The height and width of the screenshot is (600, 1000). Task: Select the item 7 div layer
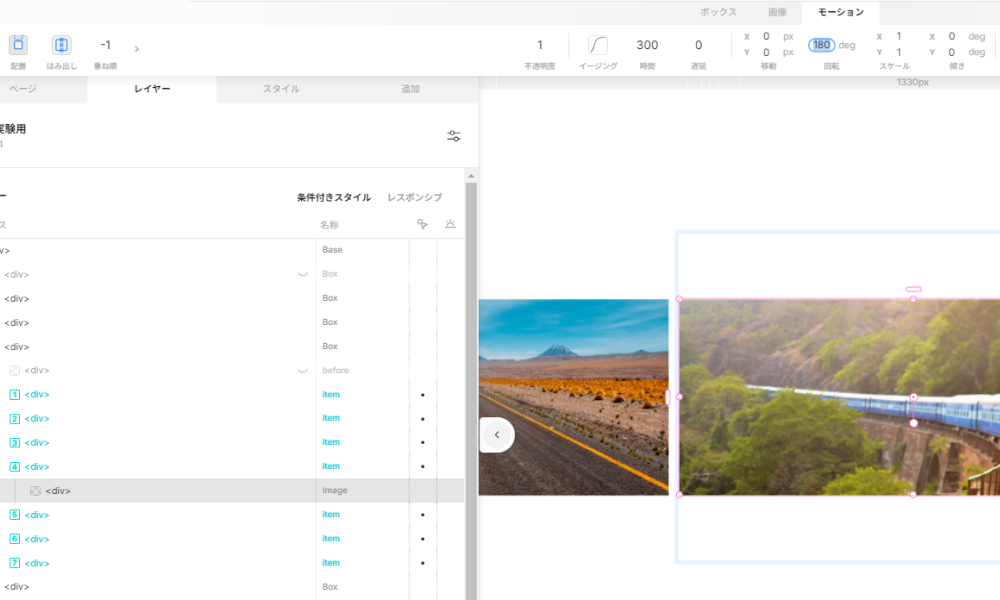37,563
